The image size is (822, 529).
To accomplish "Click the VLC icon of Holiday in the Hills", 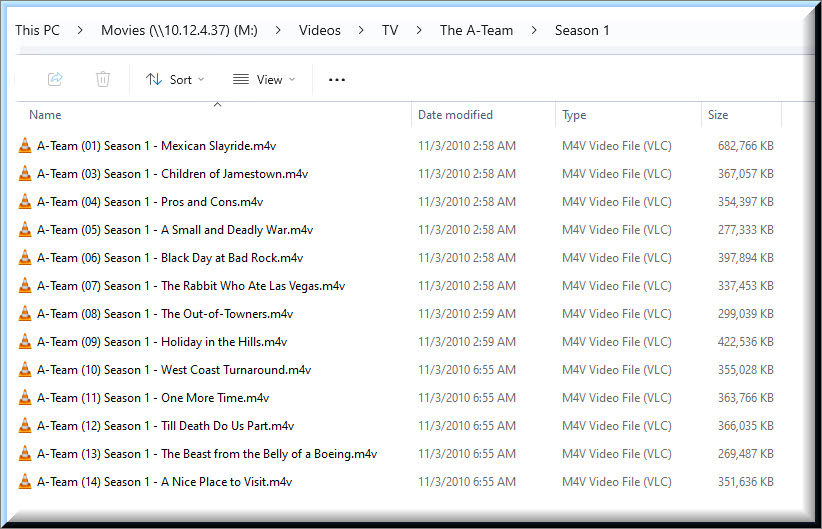I will [x=25, y=342].
